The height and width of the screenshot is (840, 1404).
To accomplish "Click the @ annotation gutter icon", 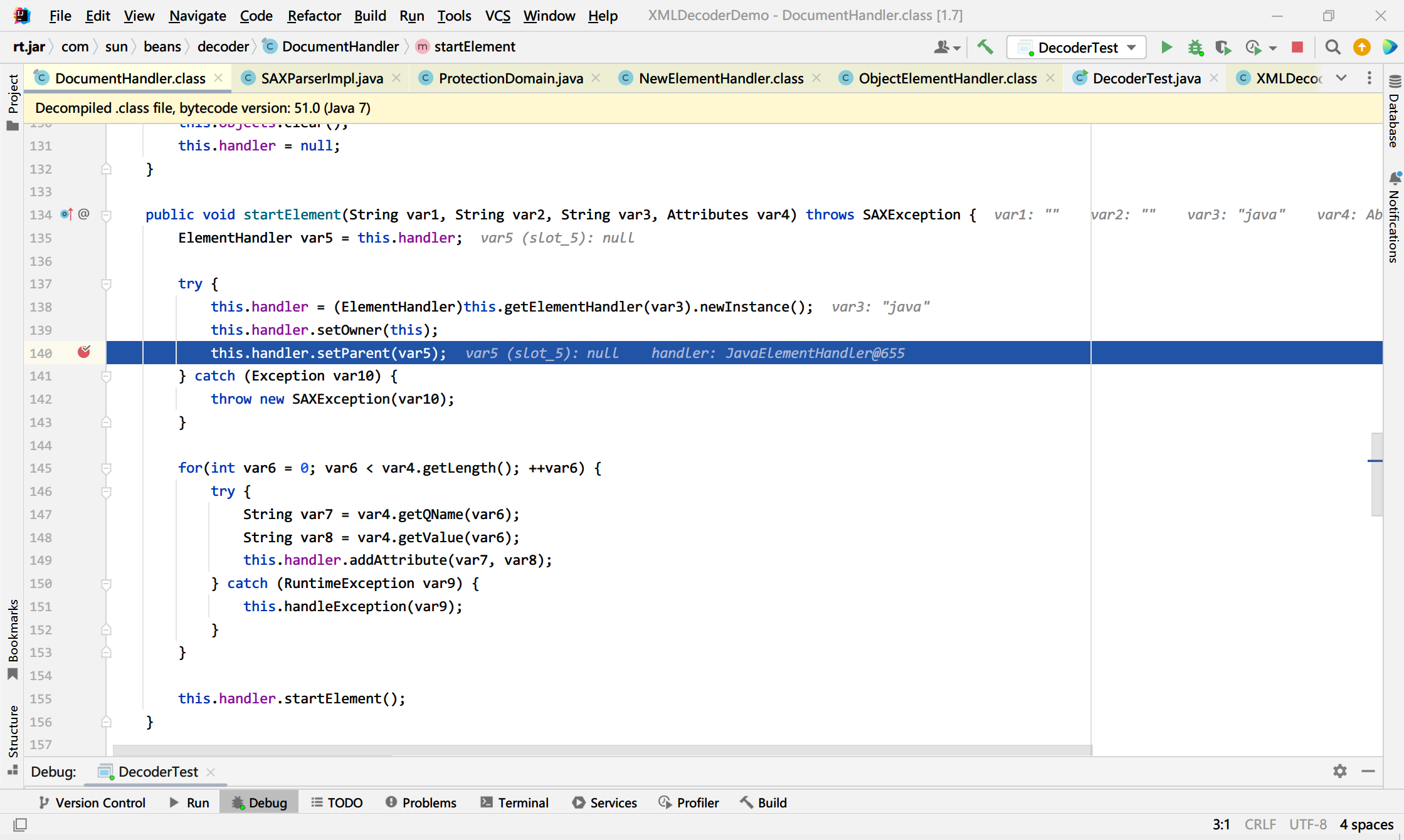I will pos(84,214).
